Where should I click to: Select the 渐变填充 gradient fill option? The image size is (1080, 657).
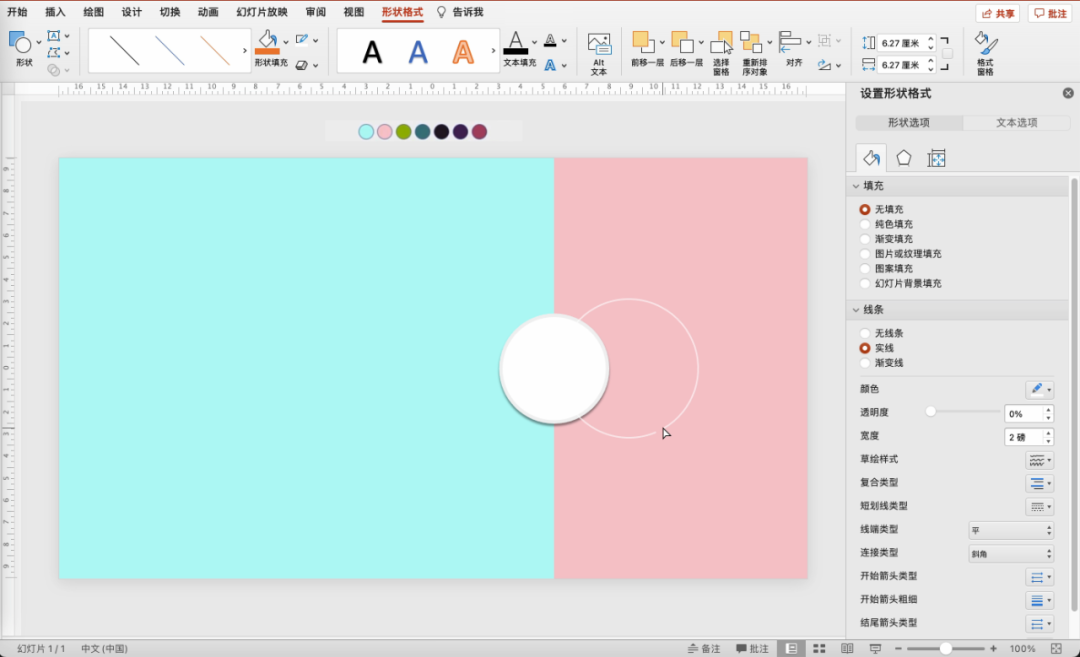(x=865, y=239)
